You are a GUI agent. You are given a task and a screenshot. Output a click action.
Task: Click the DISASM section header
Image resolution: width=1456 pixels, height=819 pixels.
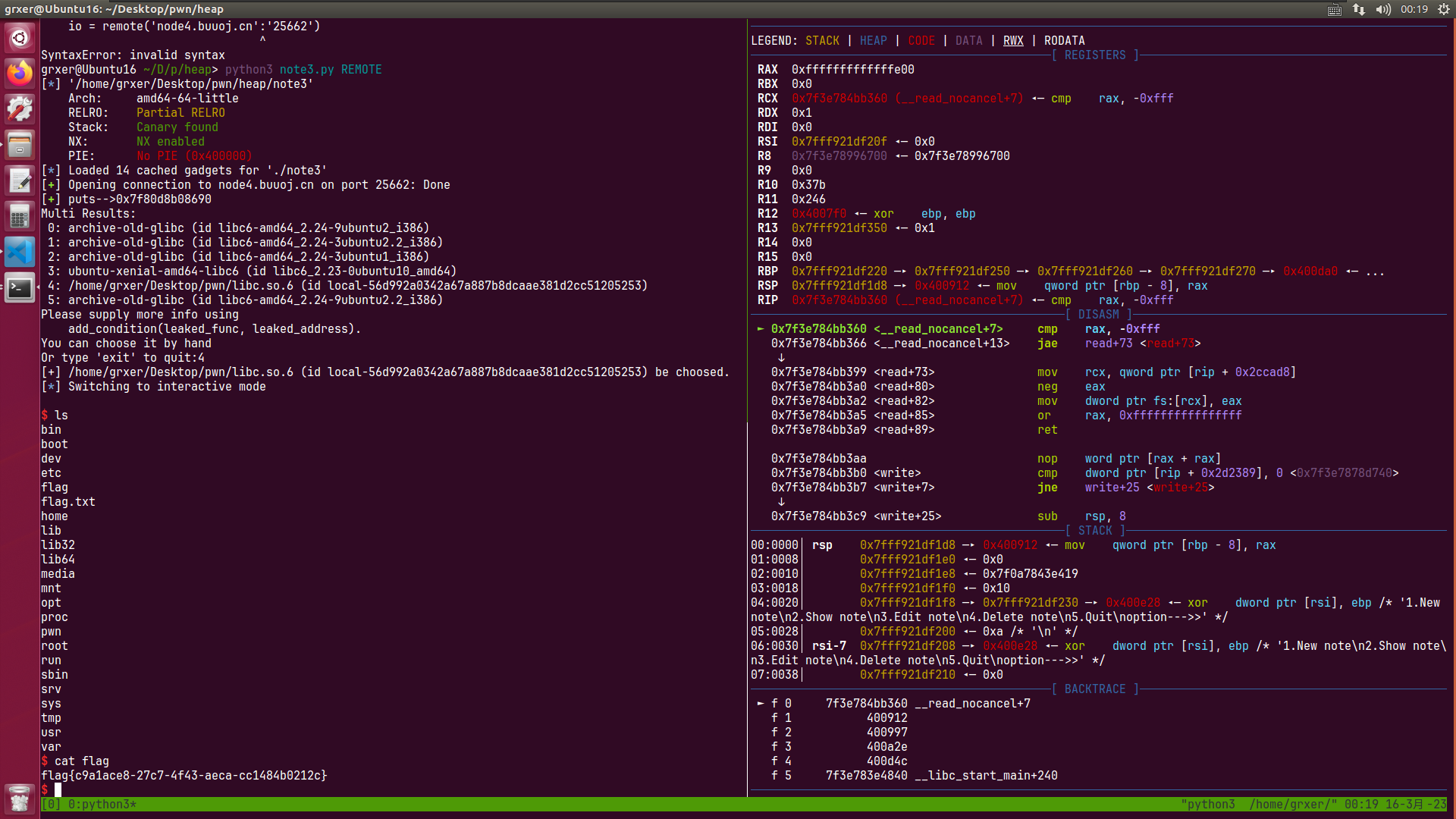1099,315
